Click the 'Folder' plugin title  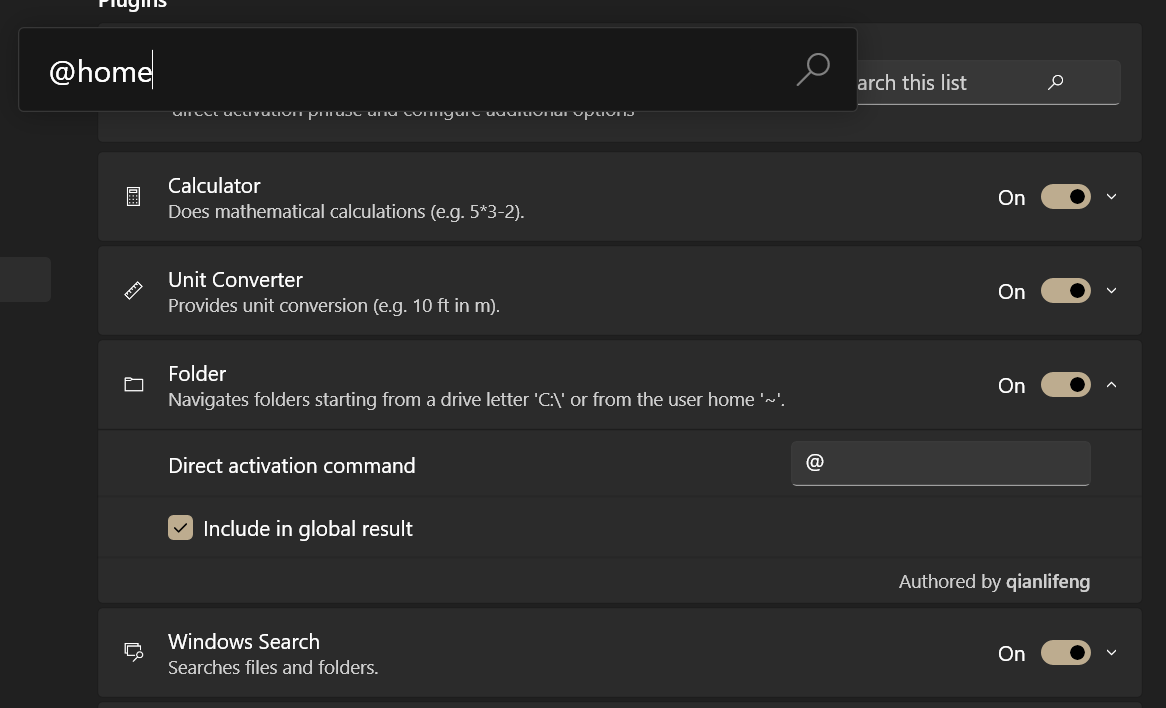197,373
